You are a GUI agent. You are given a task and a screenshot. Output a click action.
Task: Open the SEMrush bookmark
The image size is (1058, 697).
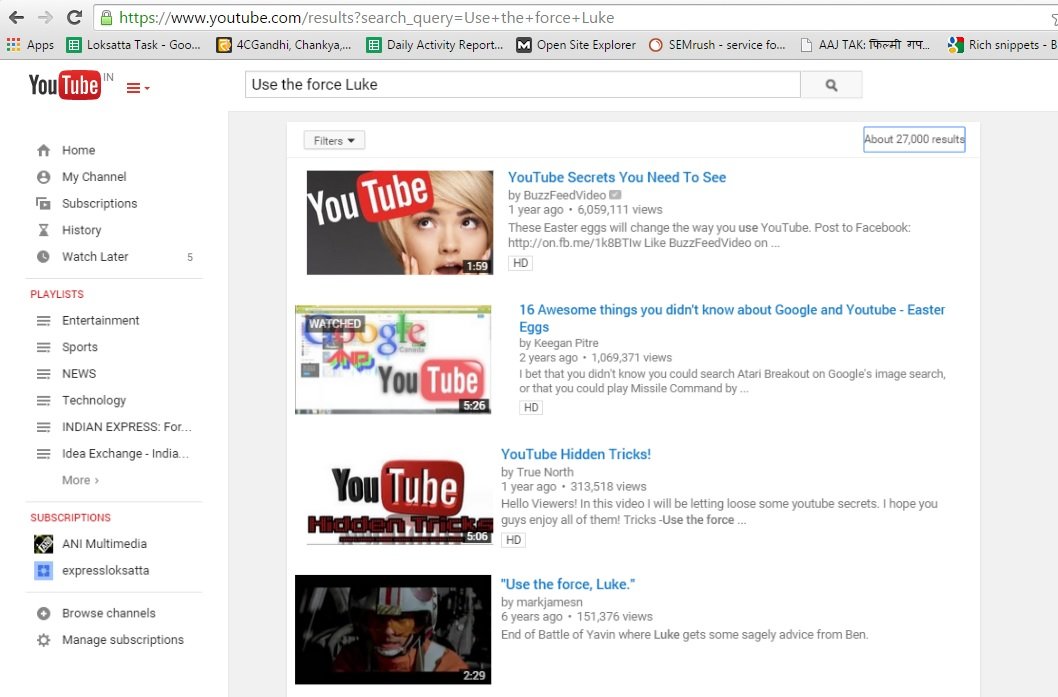click(x=717, y=45)
